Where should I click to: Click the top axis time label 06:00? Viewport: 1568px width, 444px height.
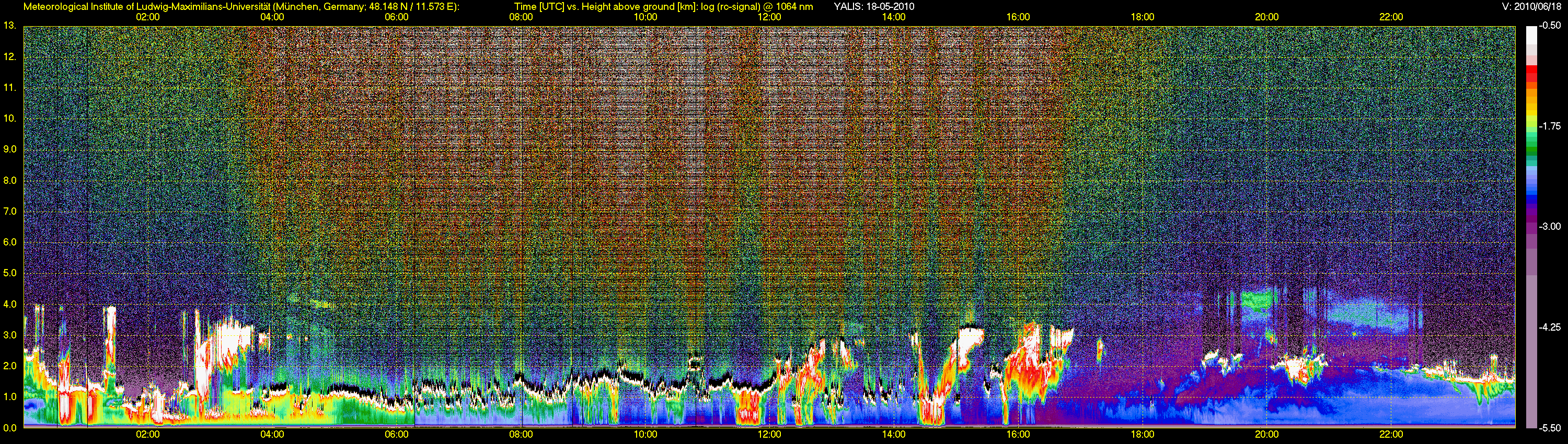click(396, 17)
